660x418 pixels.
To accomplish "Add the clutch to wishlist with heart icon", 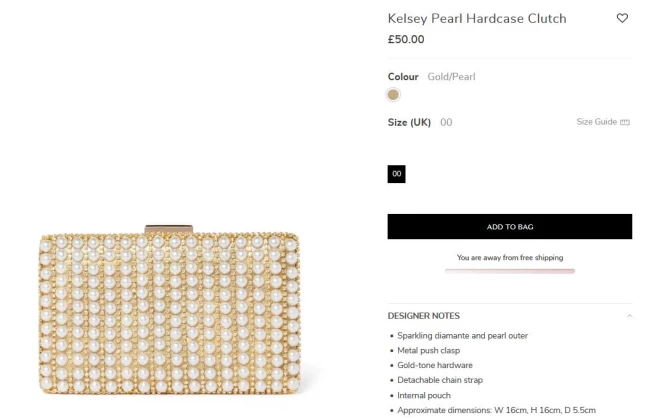I will 622,18.
